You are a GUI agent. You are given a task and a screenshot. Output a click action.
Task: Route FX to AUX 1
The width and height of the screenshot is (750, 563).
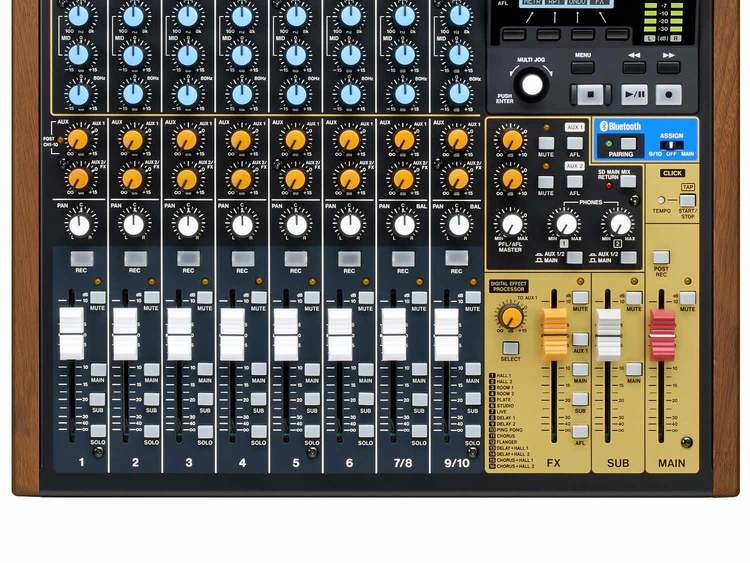click(580, 340)
